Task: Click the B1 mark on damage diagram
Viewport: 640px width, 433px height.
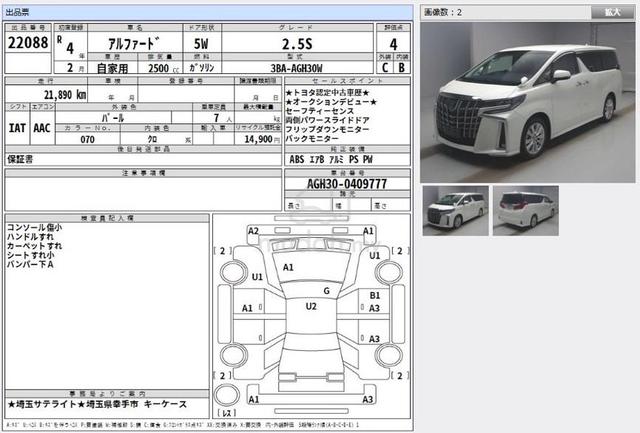Action: tap(375, 295)
